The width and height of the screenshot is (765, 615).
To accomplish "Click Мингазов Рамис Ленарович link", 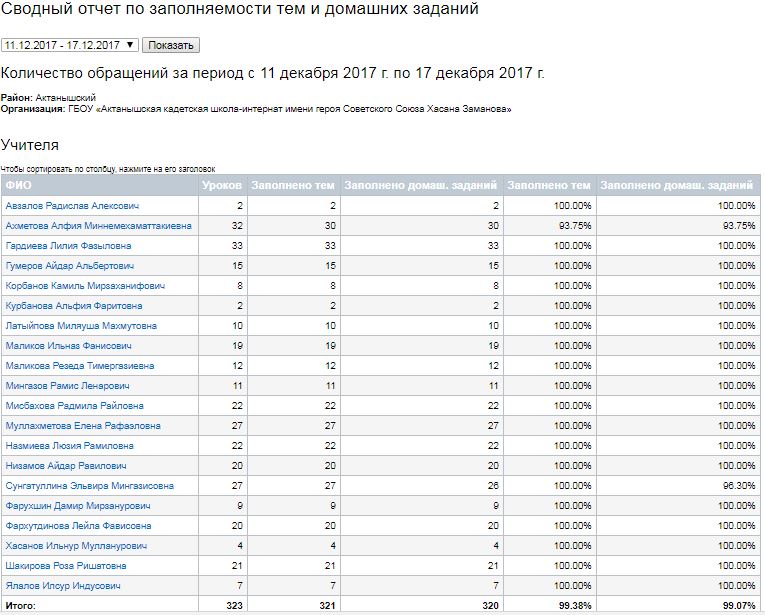I will click(x=68, y=385).
